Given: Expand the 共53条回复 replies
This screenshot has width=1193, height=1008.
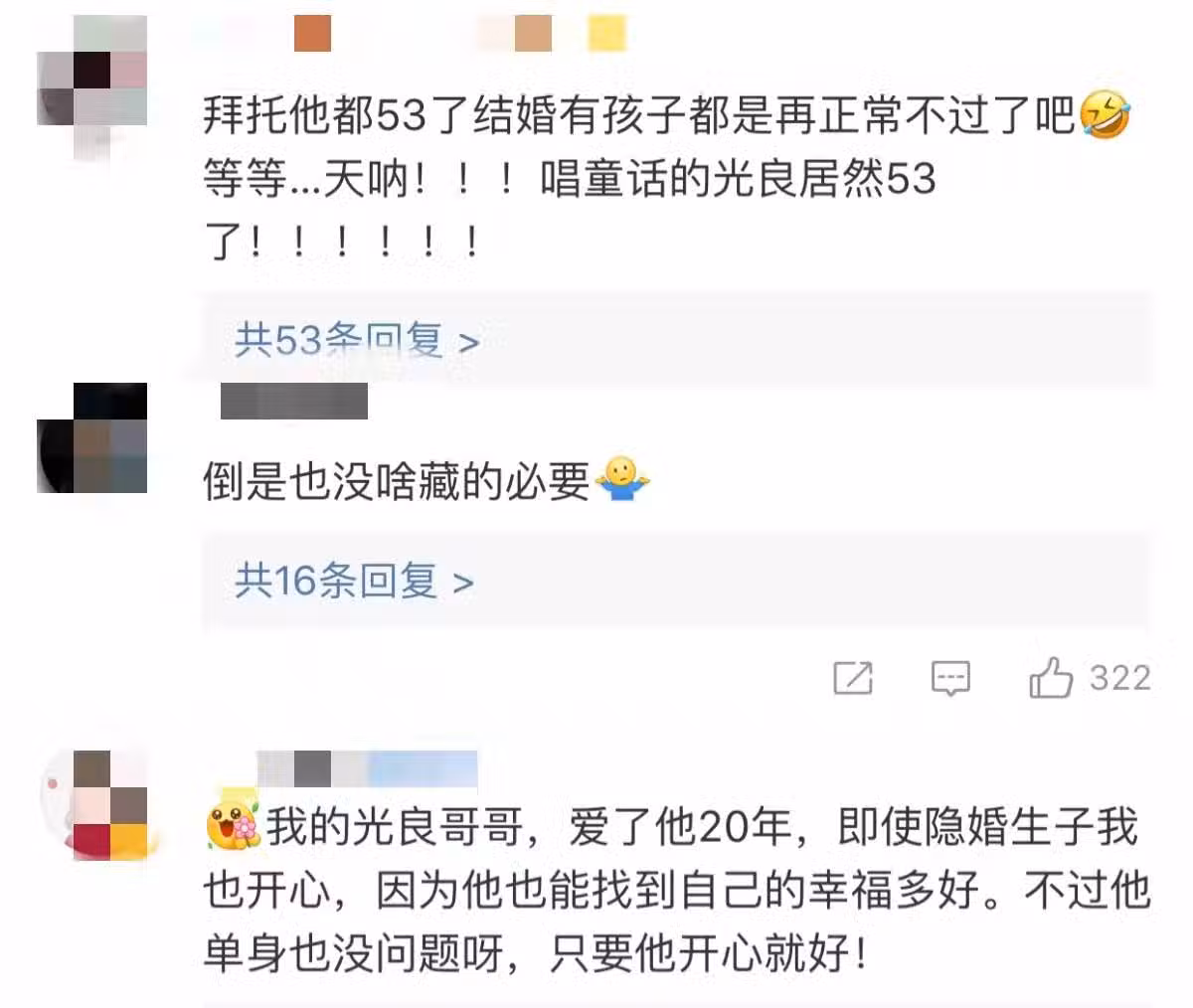Looking at the screenshot, I should 357,340.
